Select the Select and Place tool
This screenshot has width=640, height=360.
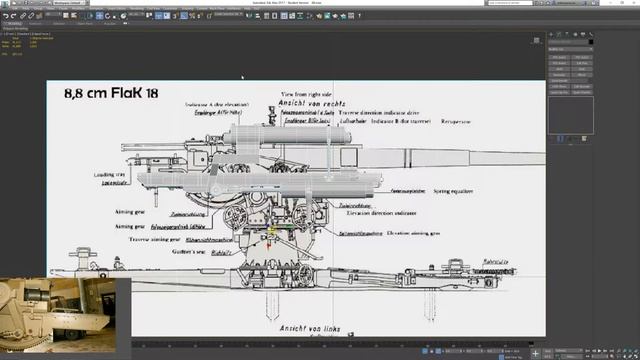pyautogui.click(x=123, y=16)
